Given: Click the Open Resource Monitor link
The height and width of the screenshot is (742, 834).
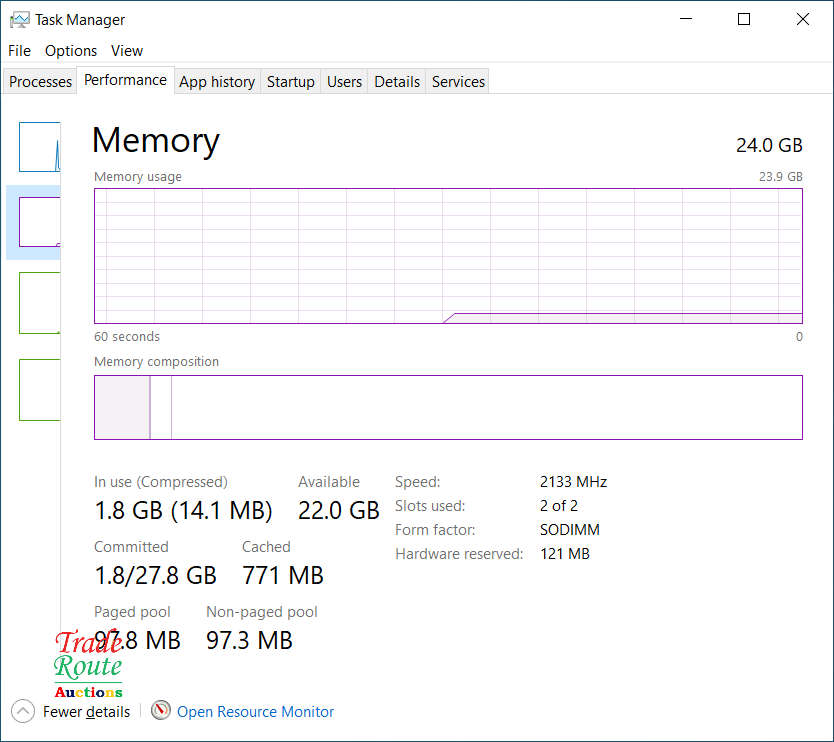Looking at the screenshot, I should (x=255, y=712).
